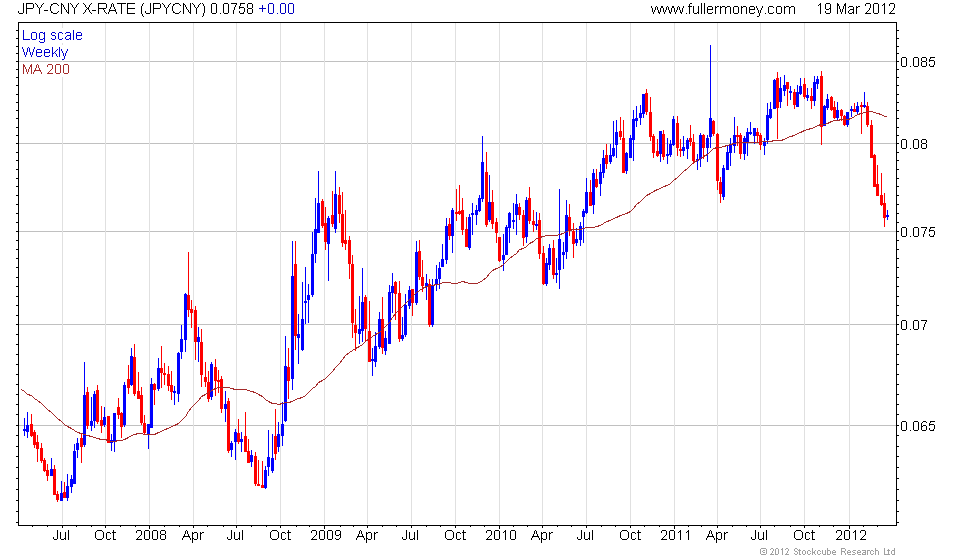
Task: Click the 0.07 price axis label
Action: click(914, 325)
